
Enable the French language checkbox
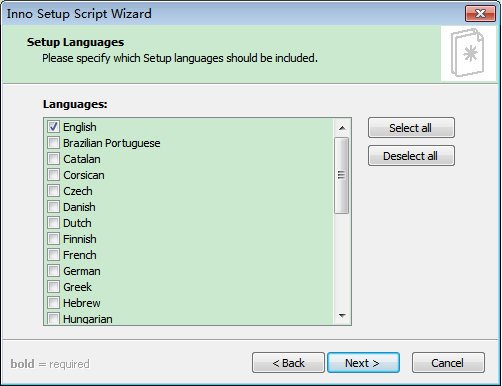(53, 255)
